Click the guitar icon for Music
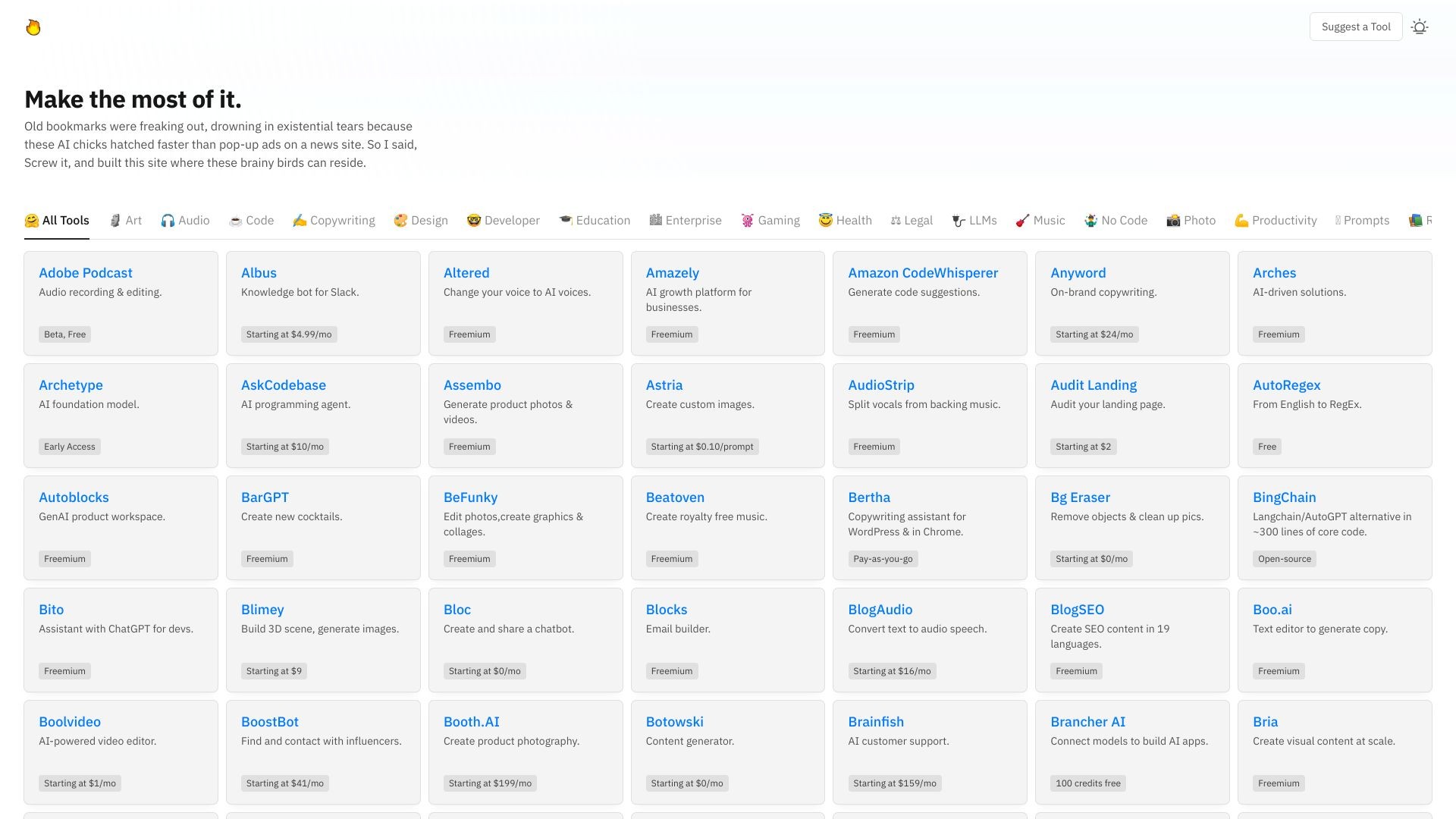Image resolution: width=1456 pixels, height=819 pixels. [x=1022, y=221]
